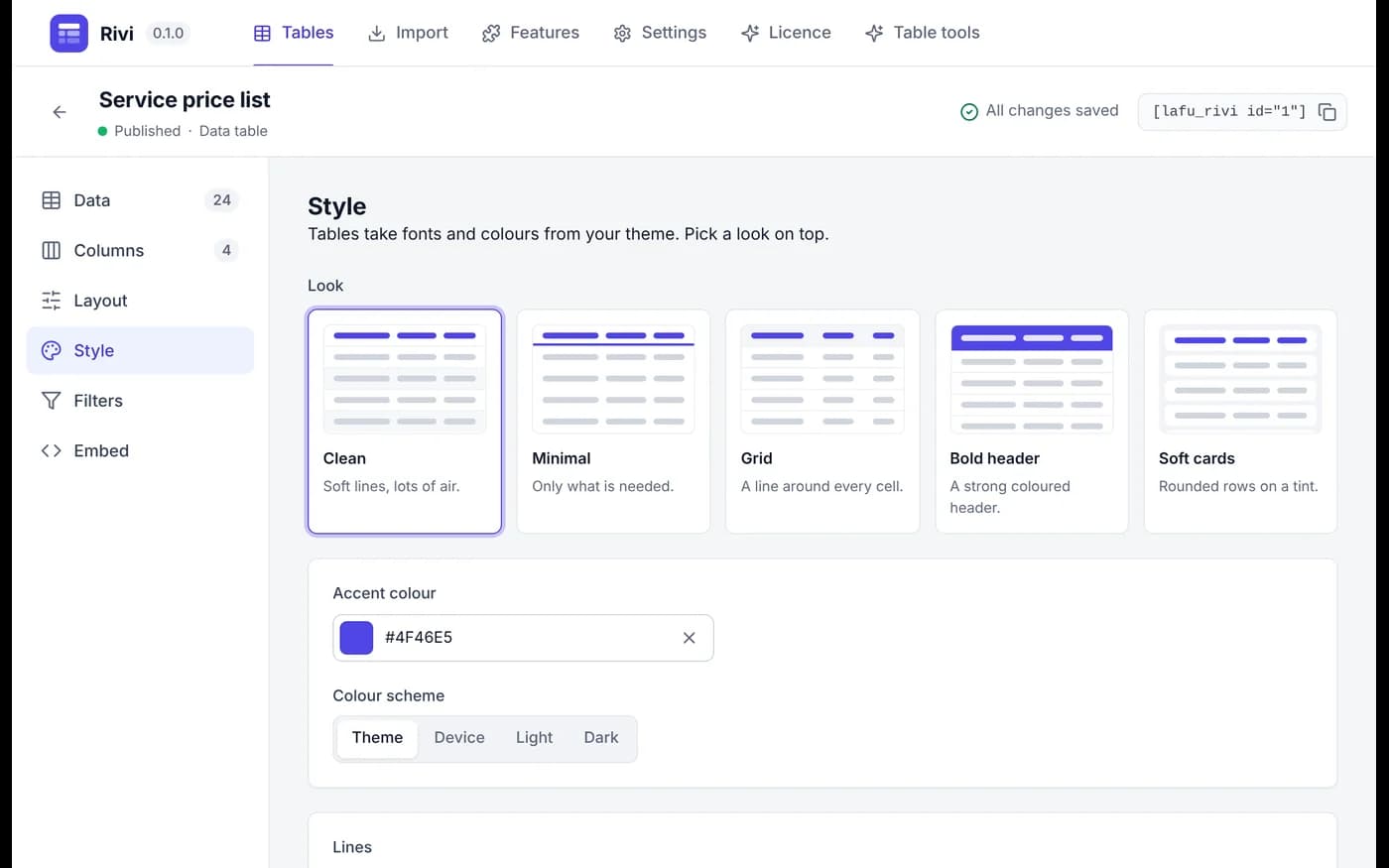This screenshot has height=868, width=1389.
Task: Open the Embed section
Action: [x=140, y=450]
